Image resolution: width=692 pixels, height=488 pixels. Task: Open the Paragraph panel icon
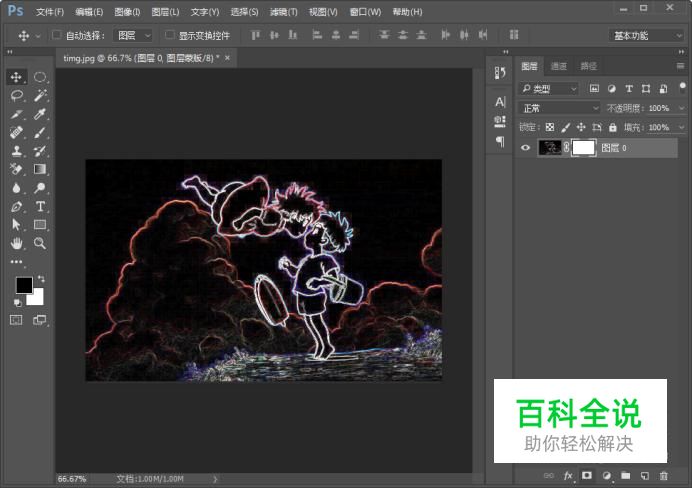tap(500, 141)
